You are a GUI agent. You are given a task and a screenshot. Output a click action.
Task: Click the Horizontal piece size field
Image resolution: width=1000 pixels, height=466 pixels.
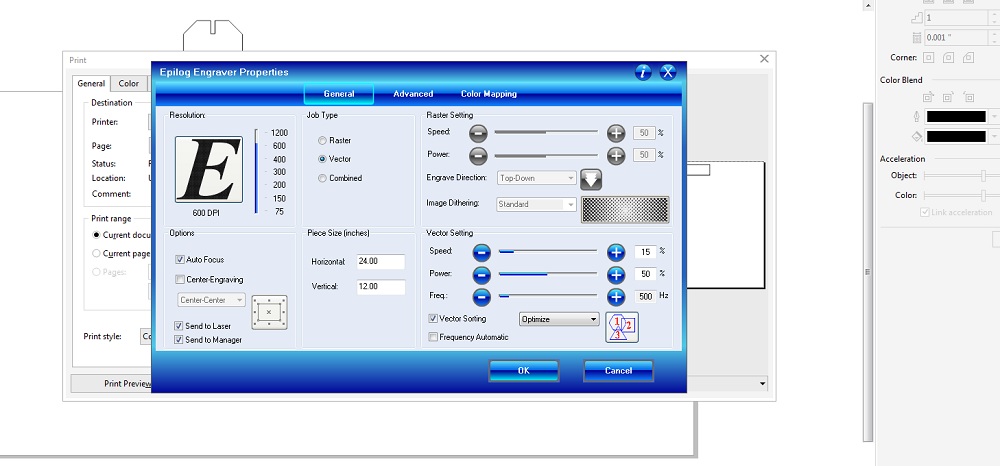tap(381, 261)
